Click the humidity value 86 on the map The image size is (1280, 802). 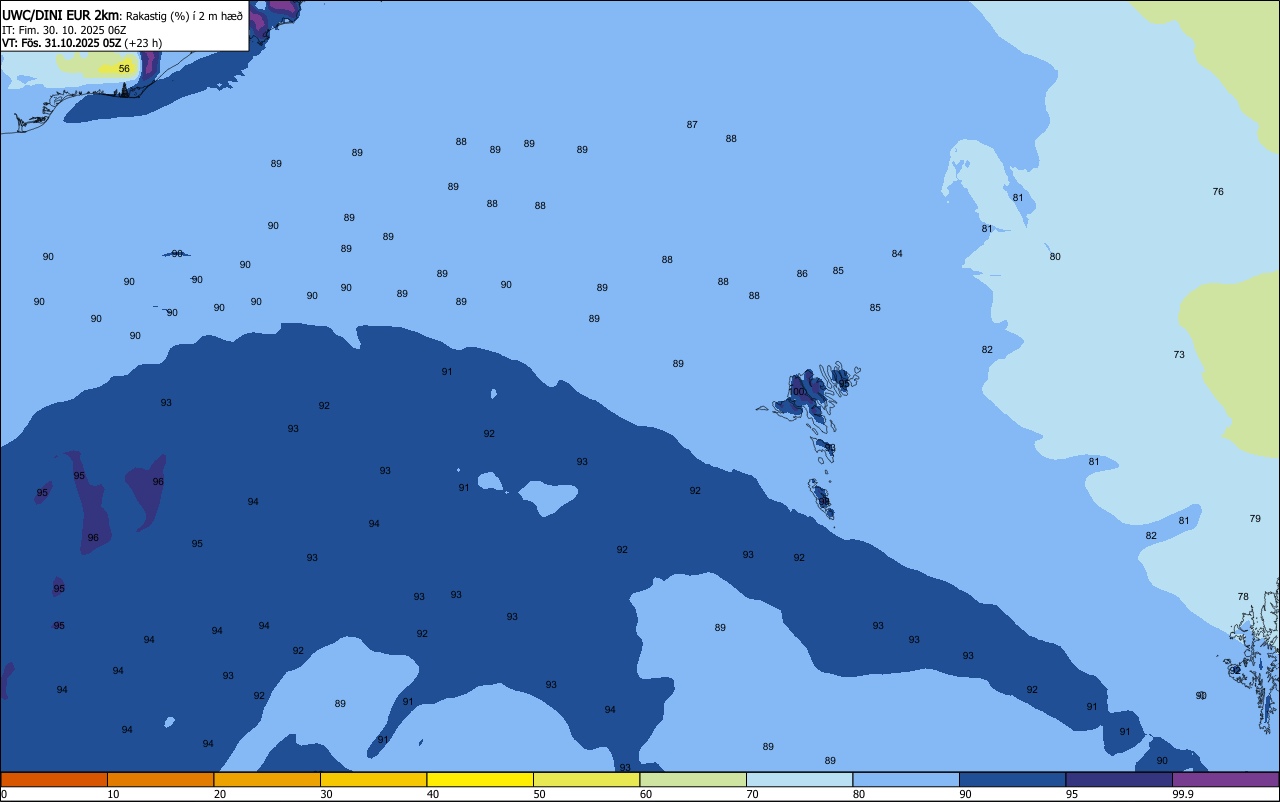coord(802,274)
